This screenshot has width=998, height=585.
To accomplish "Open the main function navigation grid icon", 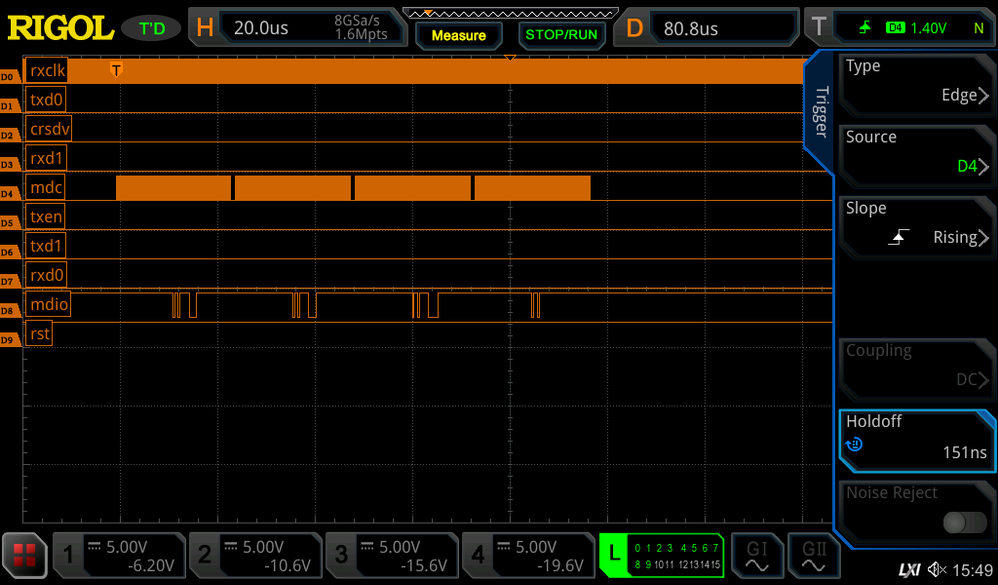I will [x=25, y=555].
